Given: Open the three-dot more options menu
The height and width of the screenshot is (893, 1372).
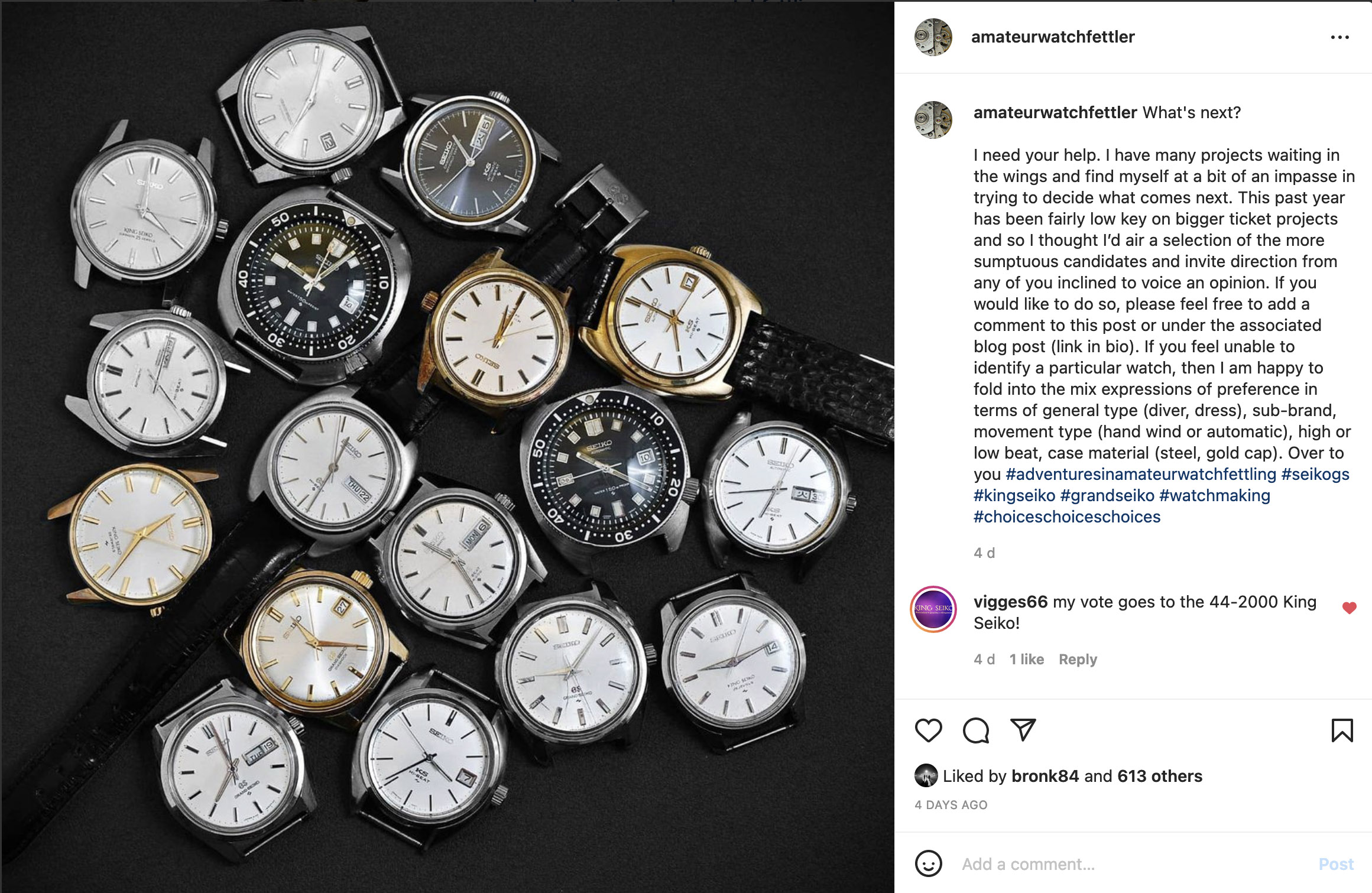Looking at the screenshot, I should point(1339,37).
